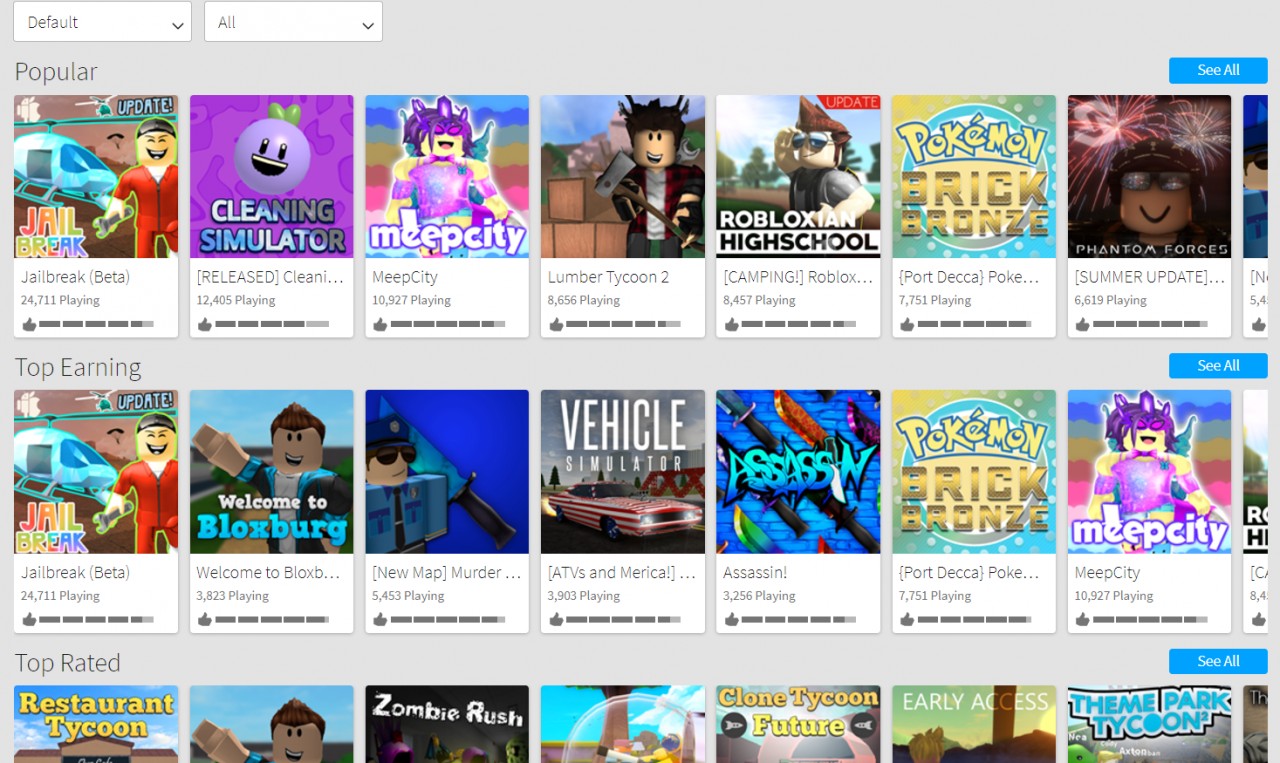Screen dimensions: 1280x763
Task: Click "[RELEASED] Cleani…" game title
Action: point(270,277)
